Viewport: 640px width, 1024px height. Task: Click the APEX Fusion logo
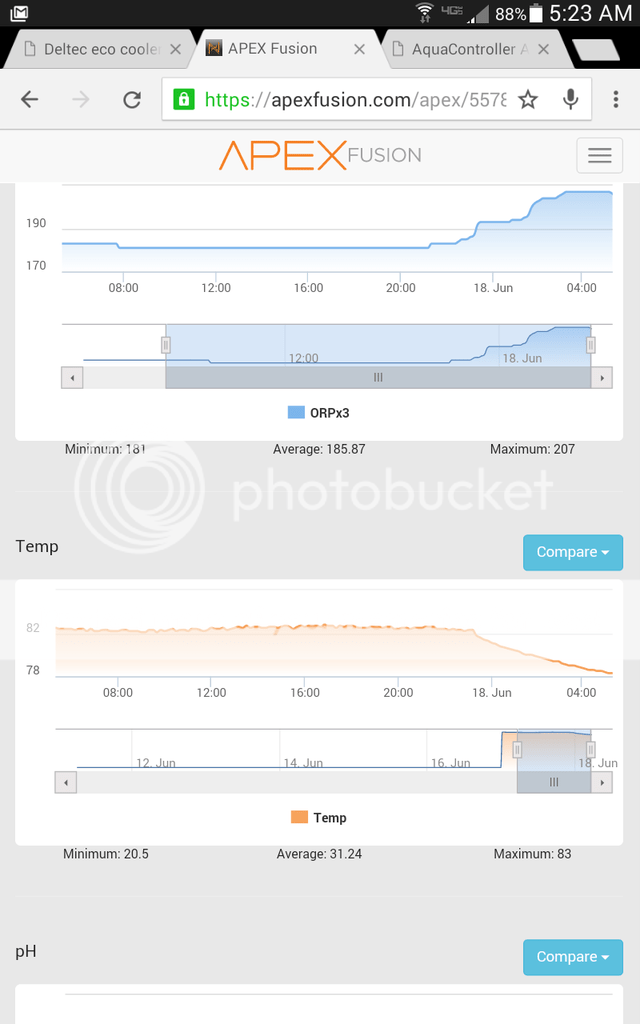319,155
